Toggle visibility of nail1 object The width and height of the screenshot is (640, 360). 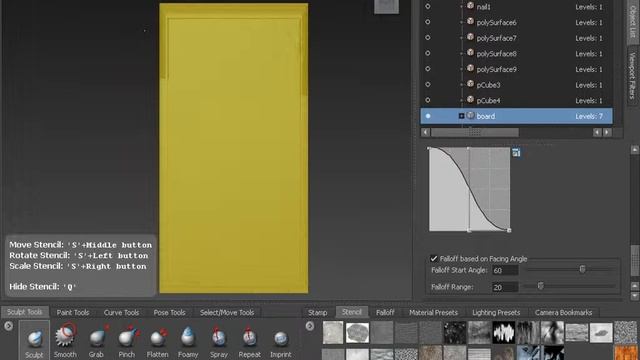coord(428,7)
